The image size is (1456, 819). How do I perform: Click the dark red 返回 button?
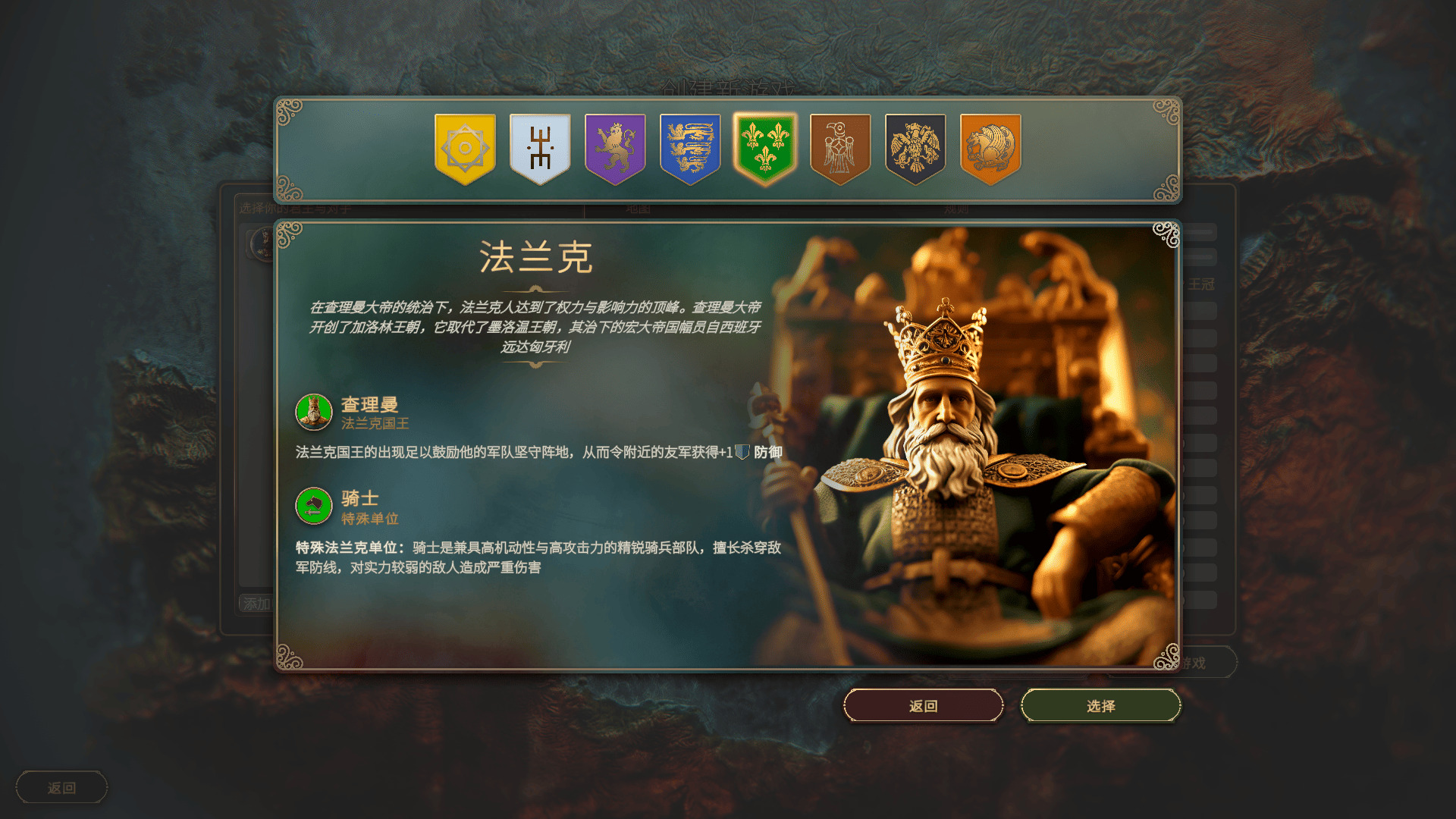point(923,706)
